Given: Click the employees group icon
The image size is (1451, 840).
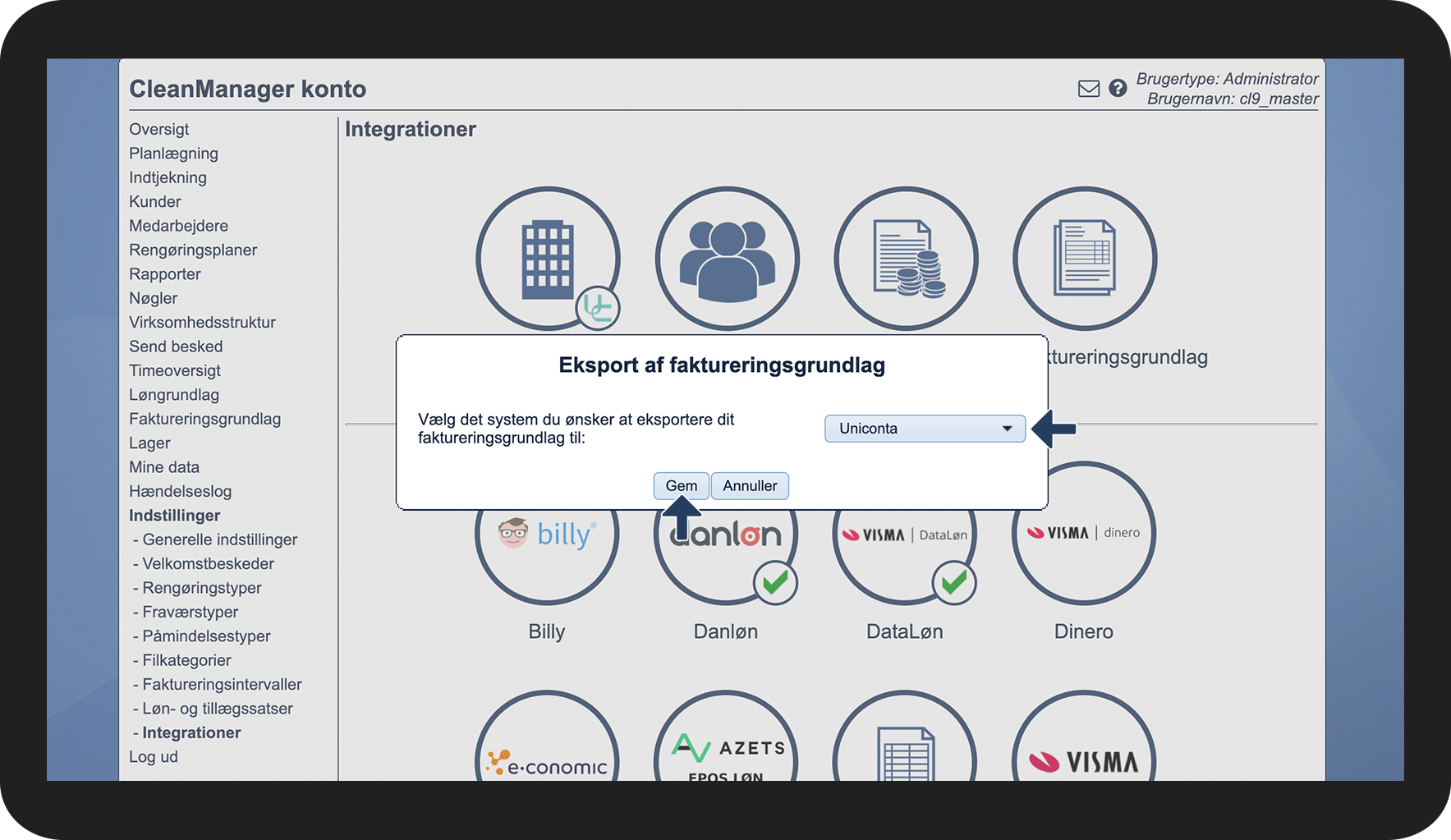Looking at the screenshot, I should (x=727, y=258).
